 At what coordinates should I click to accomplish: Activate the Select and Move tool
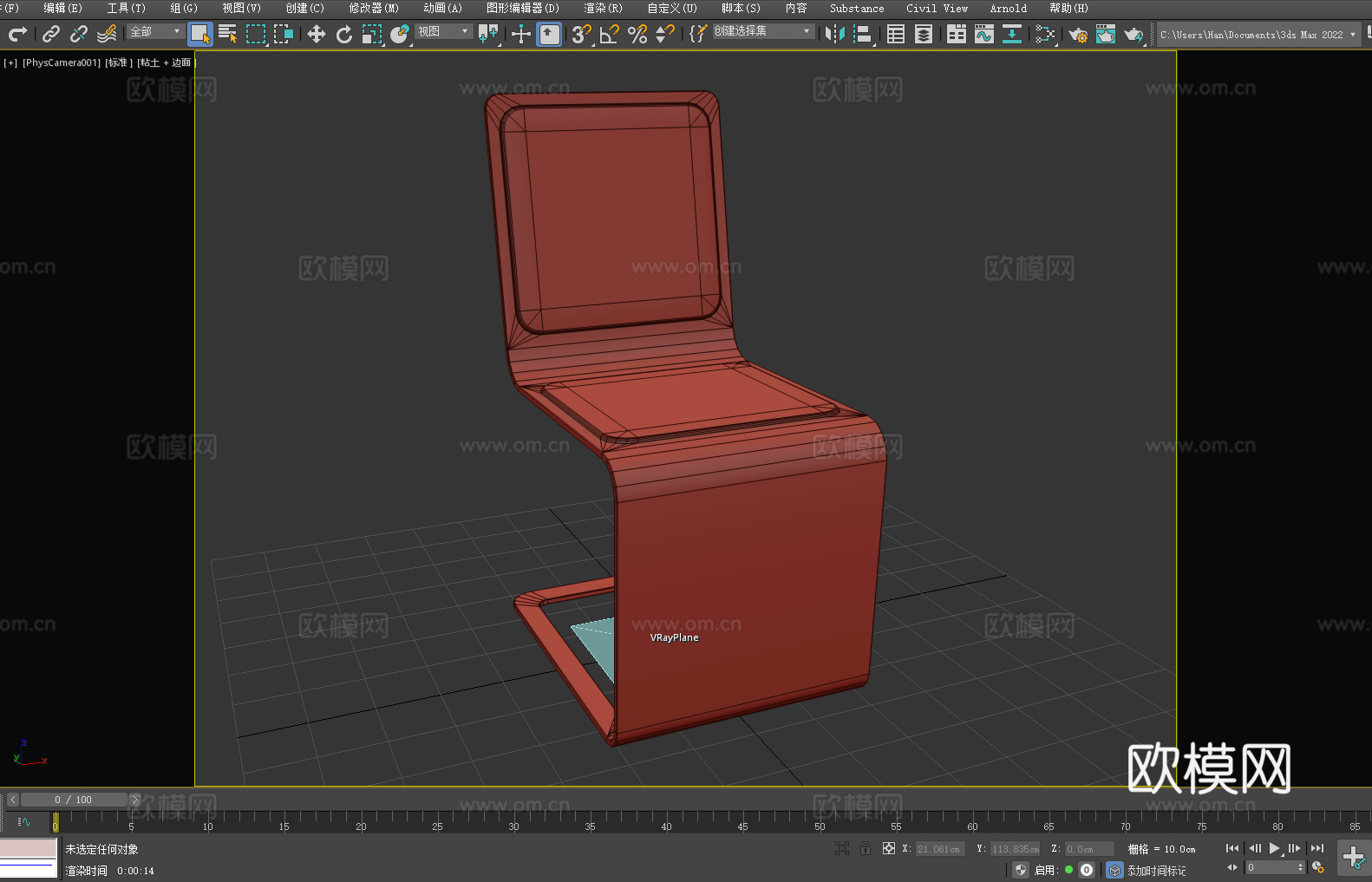point(317,34)
